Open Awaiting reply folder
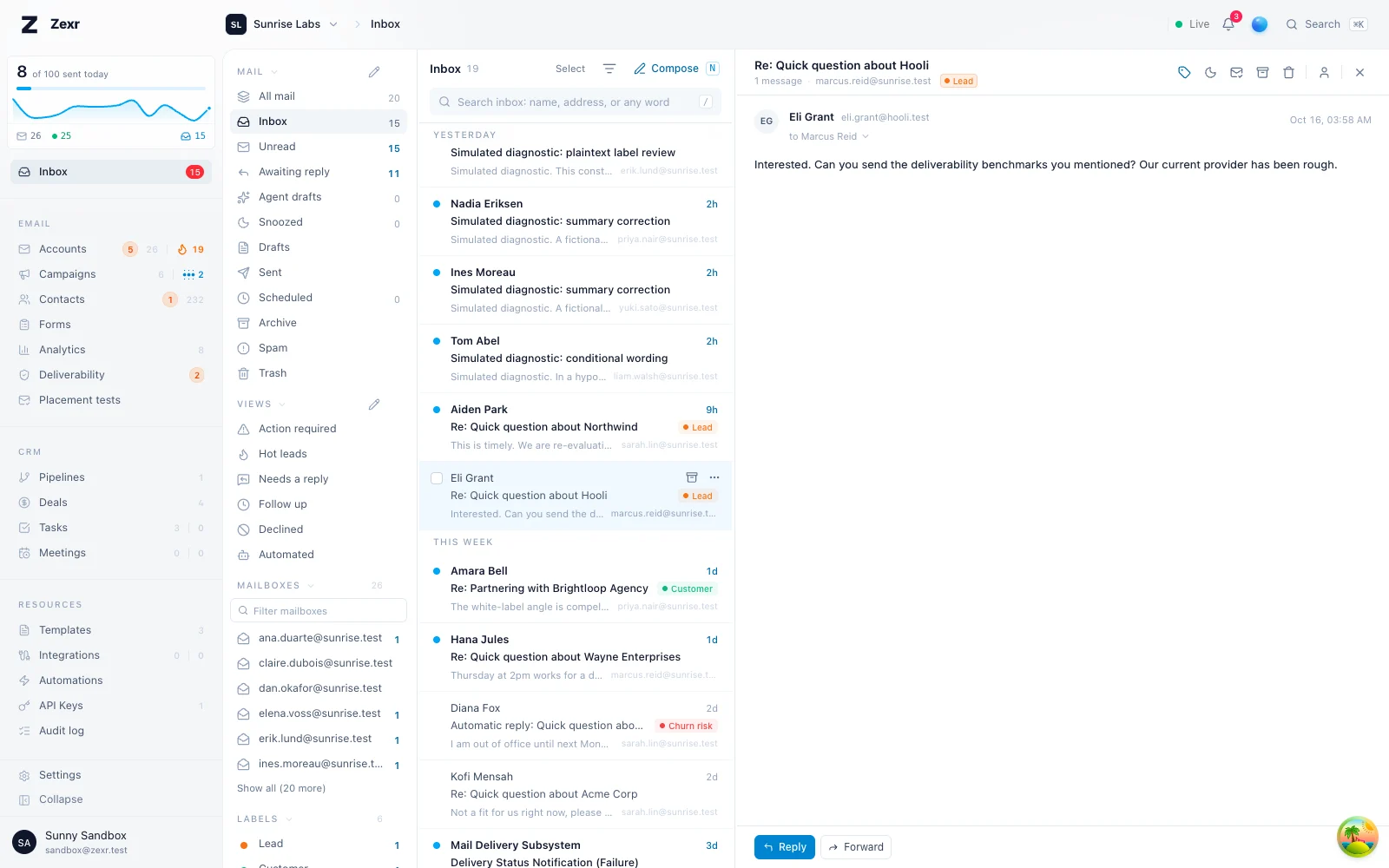This screenshot has height=868, width=1389. [319, 172]
